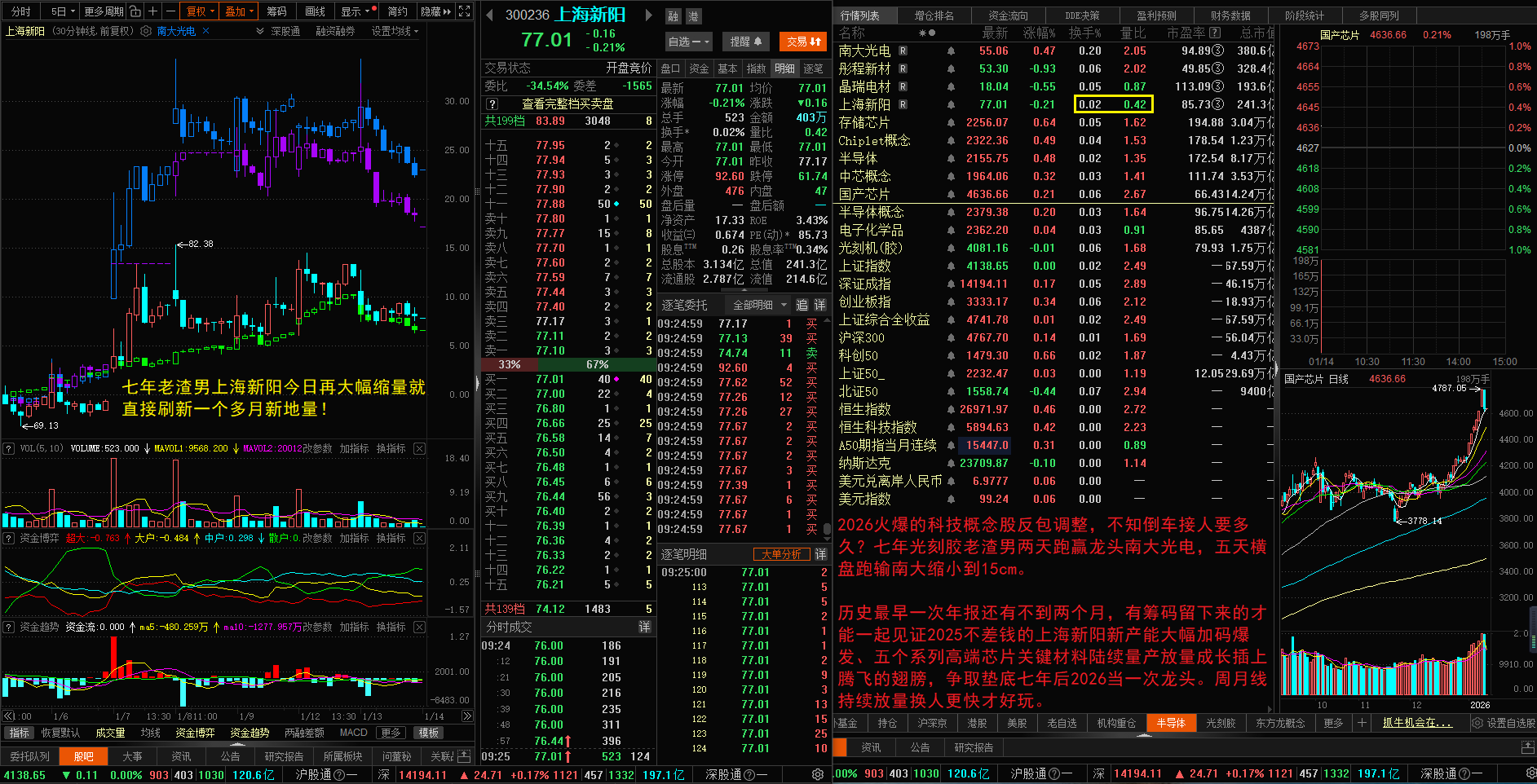This screenshot has height=784, width=1537.
Task: Close the 资金趋势 indicator panel
Action: click(419, 627)
